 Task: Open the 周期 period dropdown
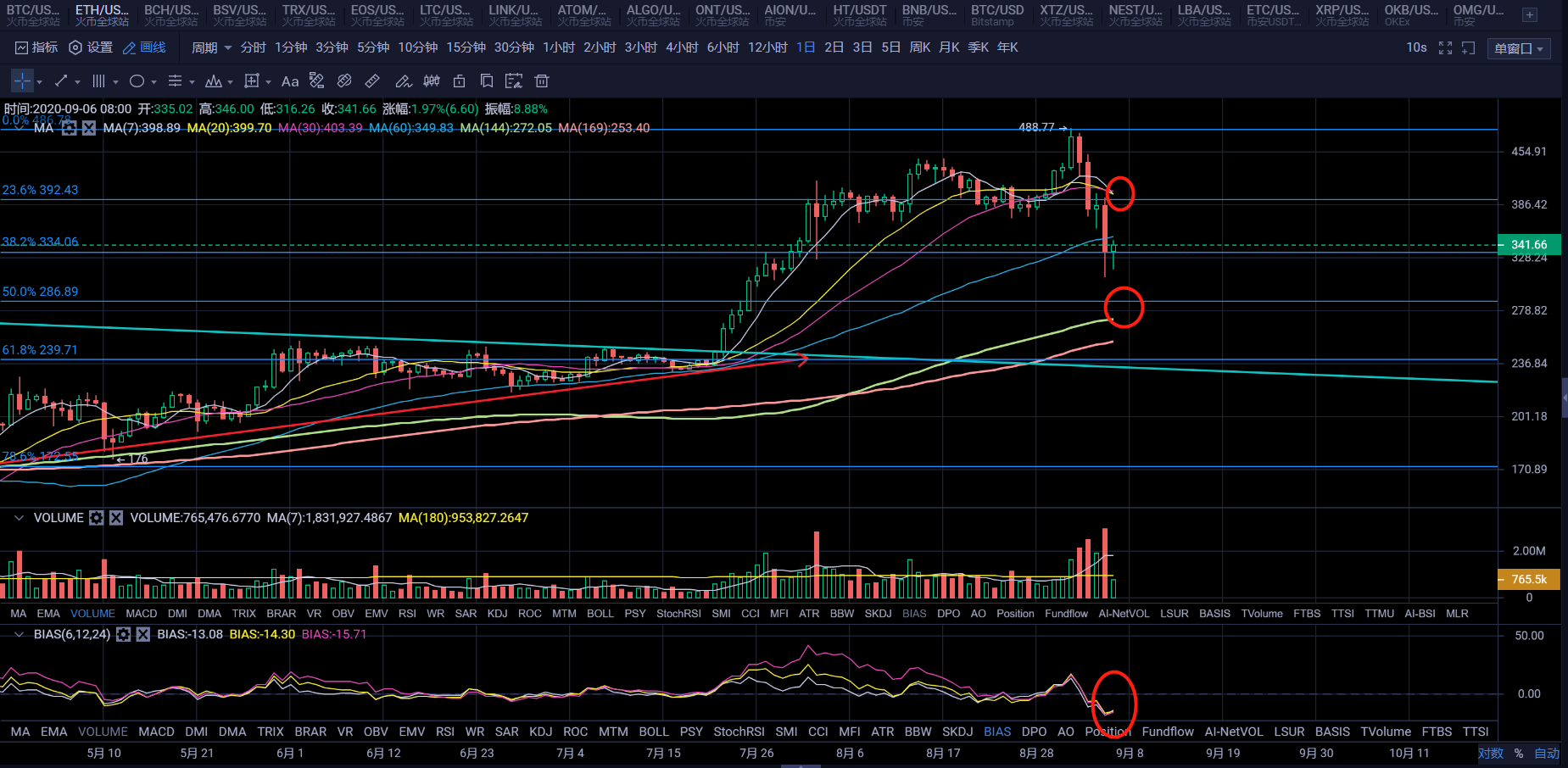tap(211, 47)
